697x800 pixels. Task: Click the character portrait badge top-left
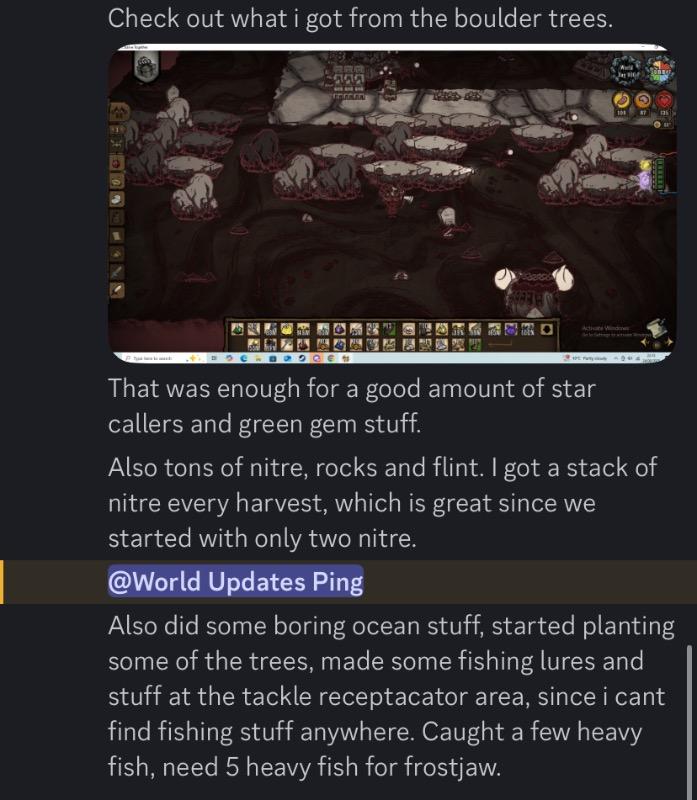(146, 67)
